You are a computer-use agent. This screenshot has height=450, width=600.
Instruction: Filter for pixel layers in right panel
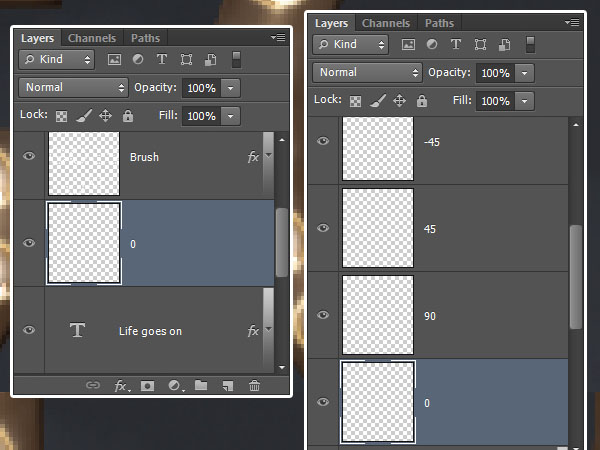[x=407, y=45]
